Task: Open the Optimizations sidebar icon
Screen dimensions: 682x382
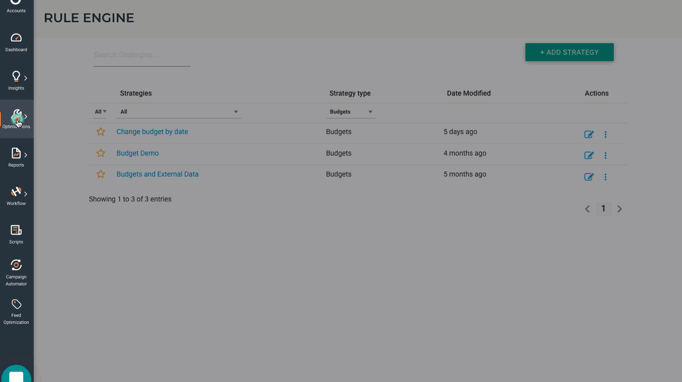Action: coord(16,116)
